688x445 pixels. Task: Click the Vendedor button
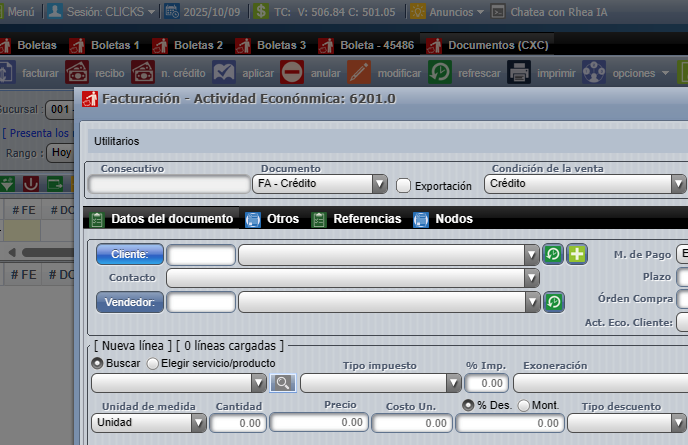pos(129,301)
